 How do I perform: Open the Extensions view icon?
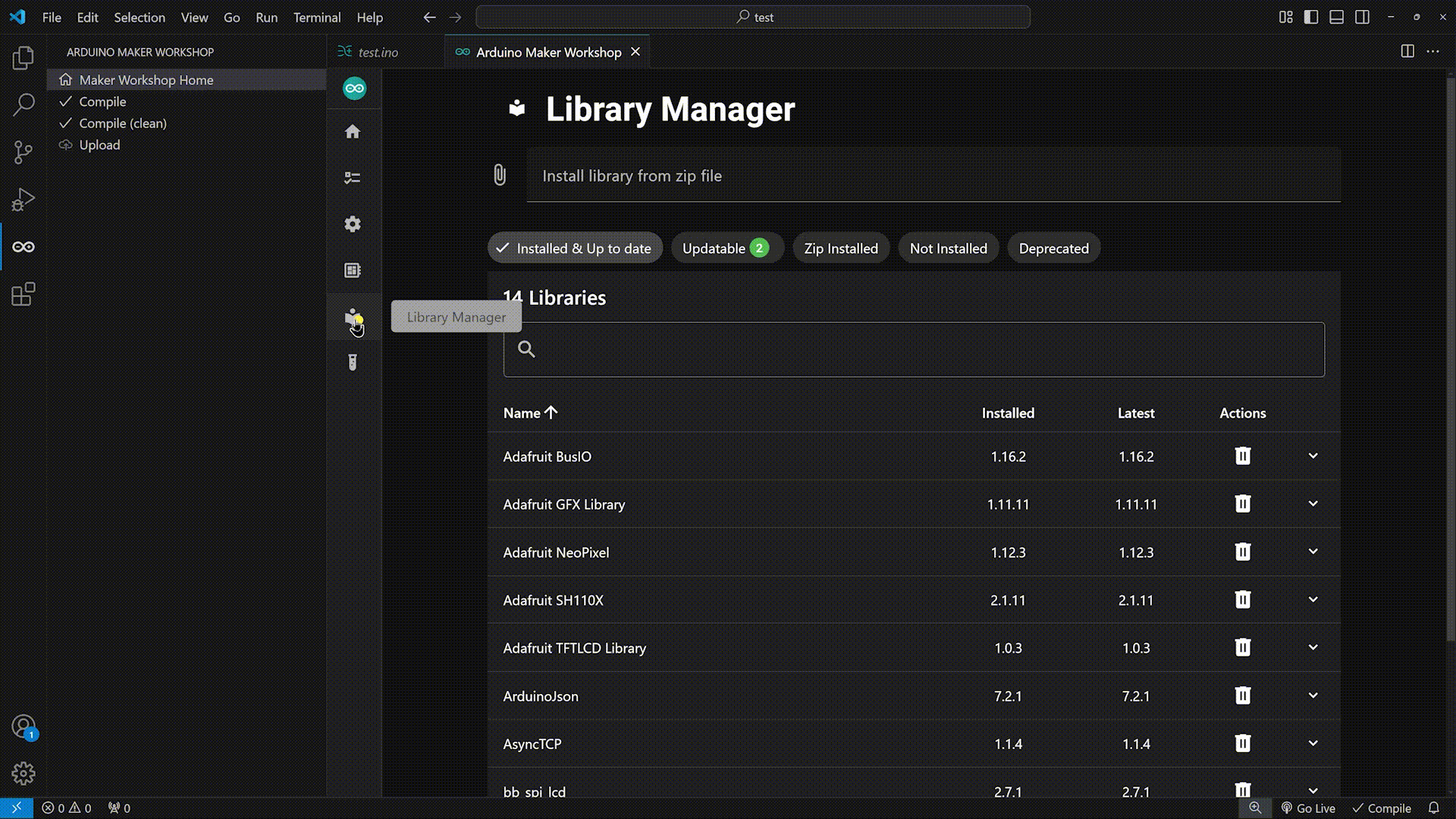[24, 294]
